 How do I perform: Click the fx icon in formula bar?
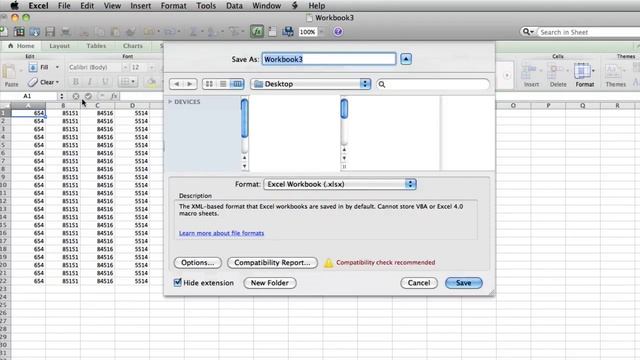(x=114, y=96)
